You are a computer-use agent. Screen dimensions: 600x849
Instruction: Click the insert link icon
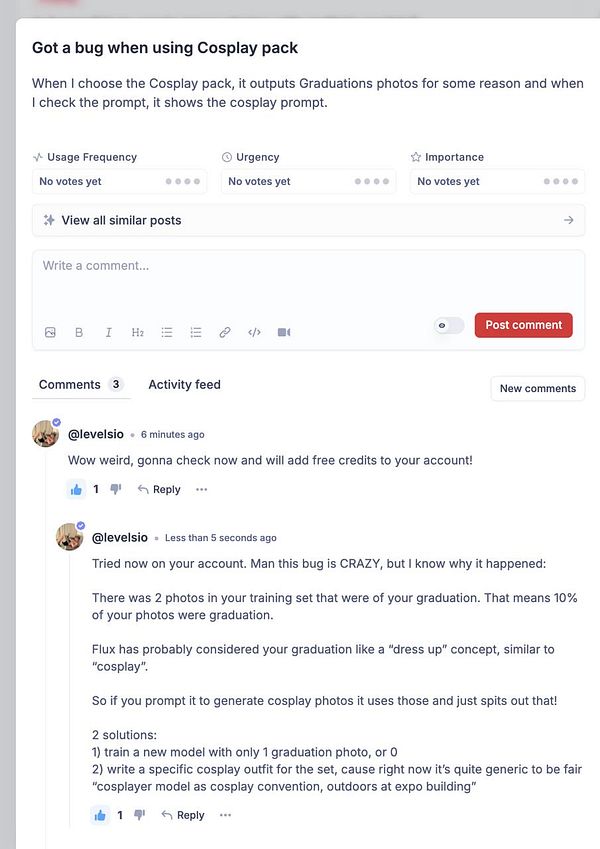pos(224,332)
